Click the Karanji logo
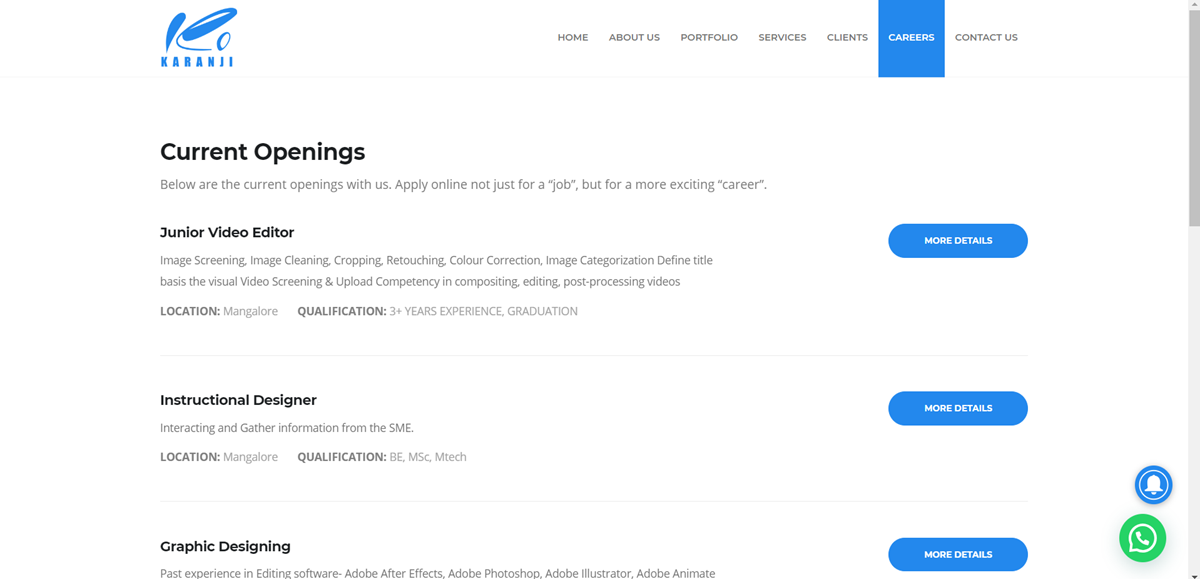The height and width of the screenshot is (579, 1200). (x=198, y=38)
